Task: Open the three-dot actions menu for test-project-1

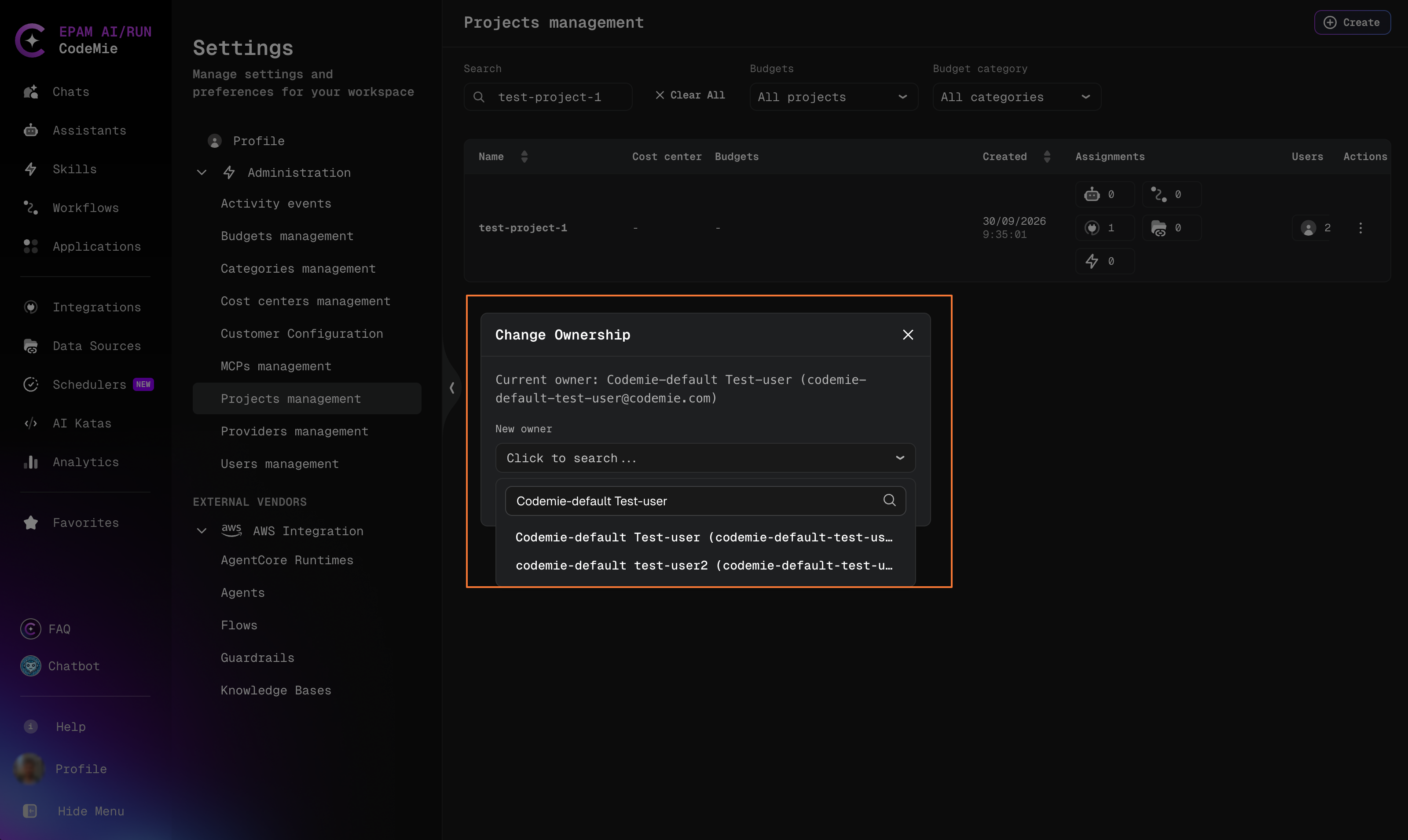Action: [1360, 227]
